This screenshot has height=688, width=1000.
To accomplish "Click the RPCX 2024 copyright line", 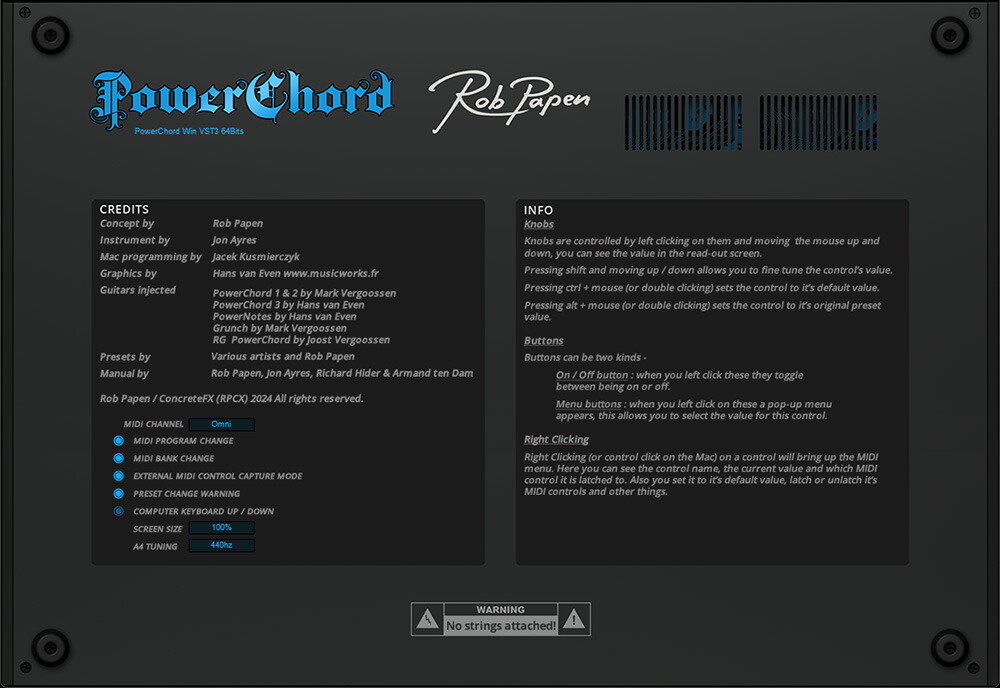I will [x=232, y=399].
